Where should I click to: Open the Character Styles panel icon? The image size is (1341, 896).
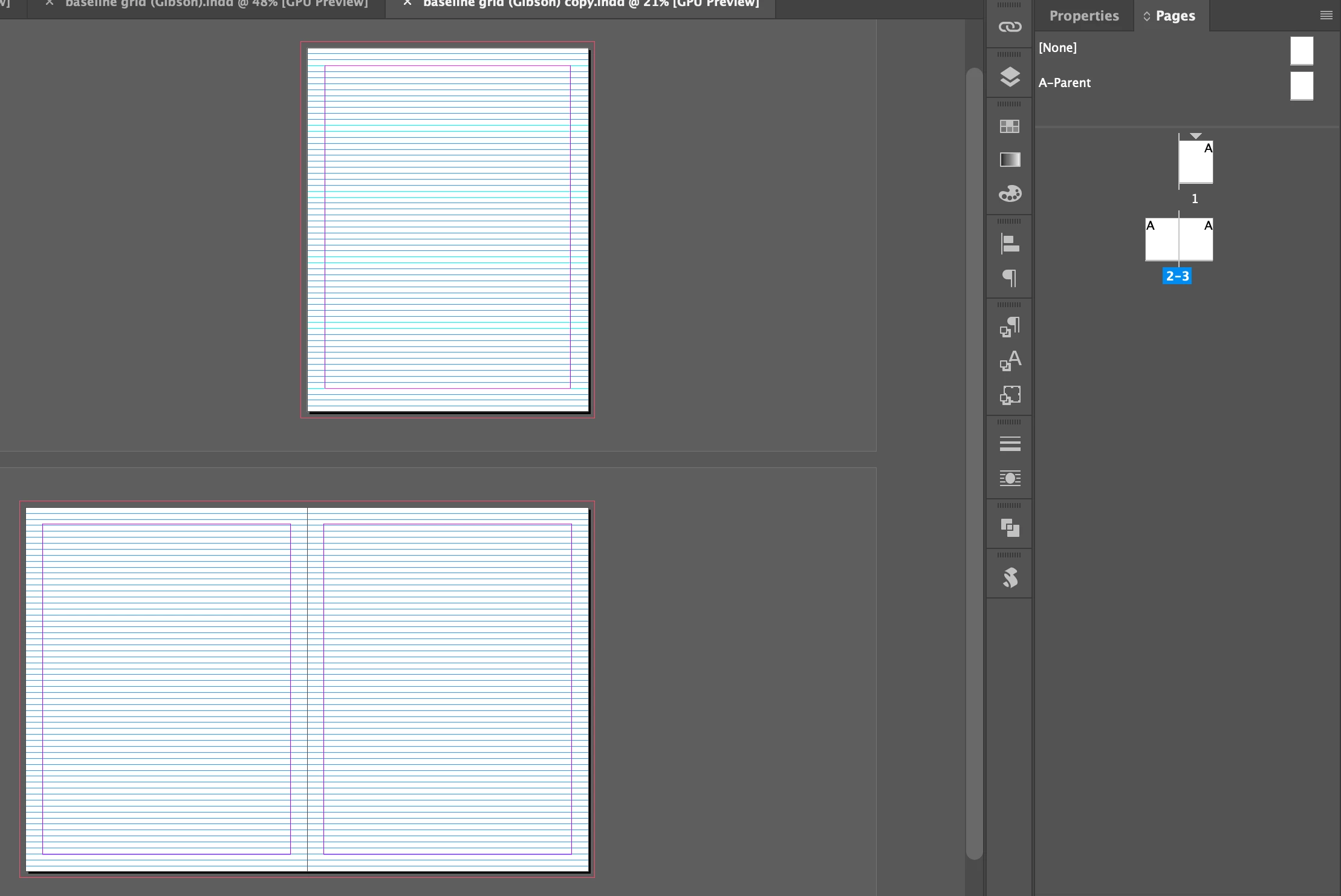pos(1010,361)
